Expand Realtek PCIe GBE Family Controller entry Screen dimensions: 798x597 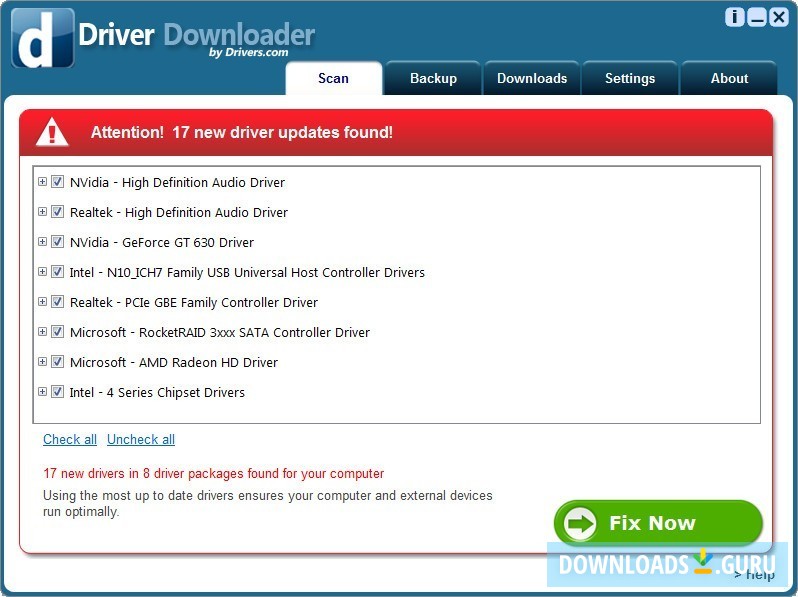tap(42, 302)
